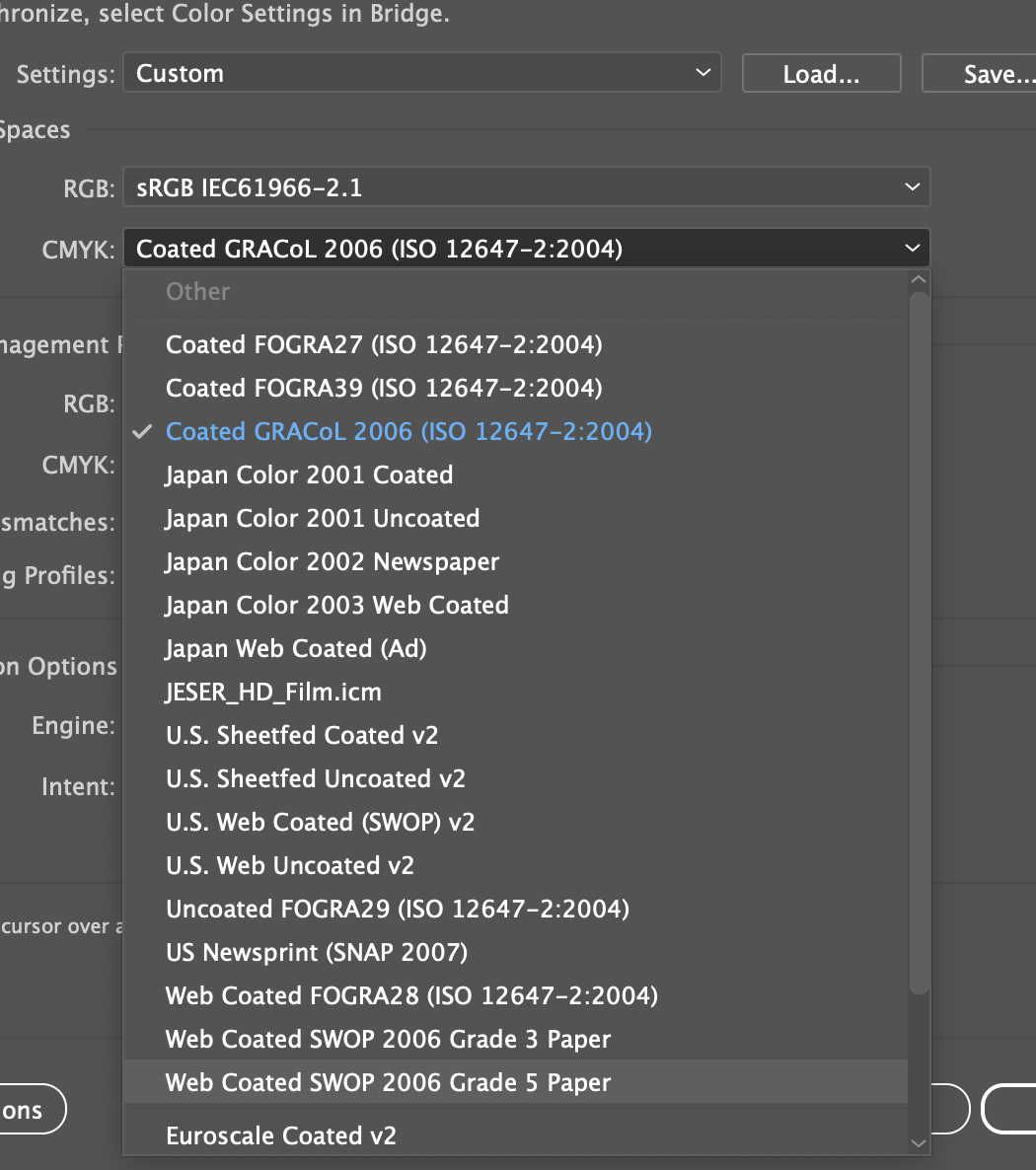Select Japan Color 2001 Uncoated profile
This screenshot has width=1036, height=1170.
pos(516,519)
